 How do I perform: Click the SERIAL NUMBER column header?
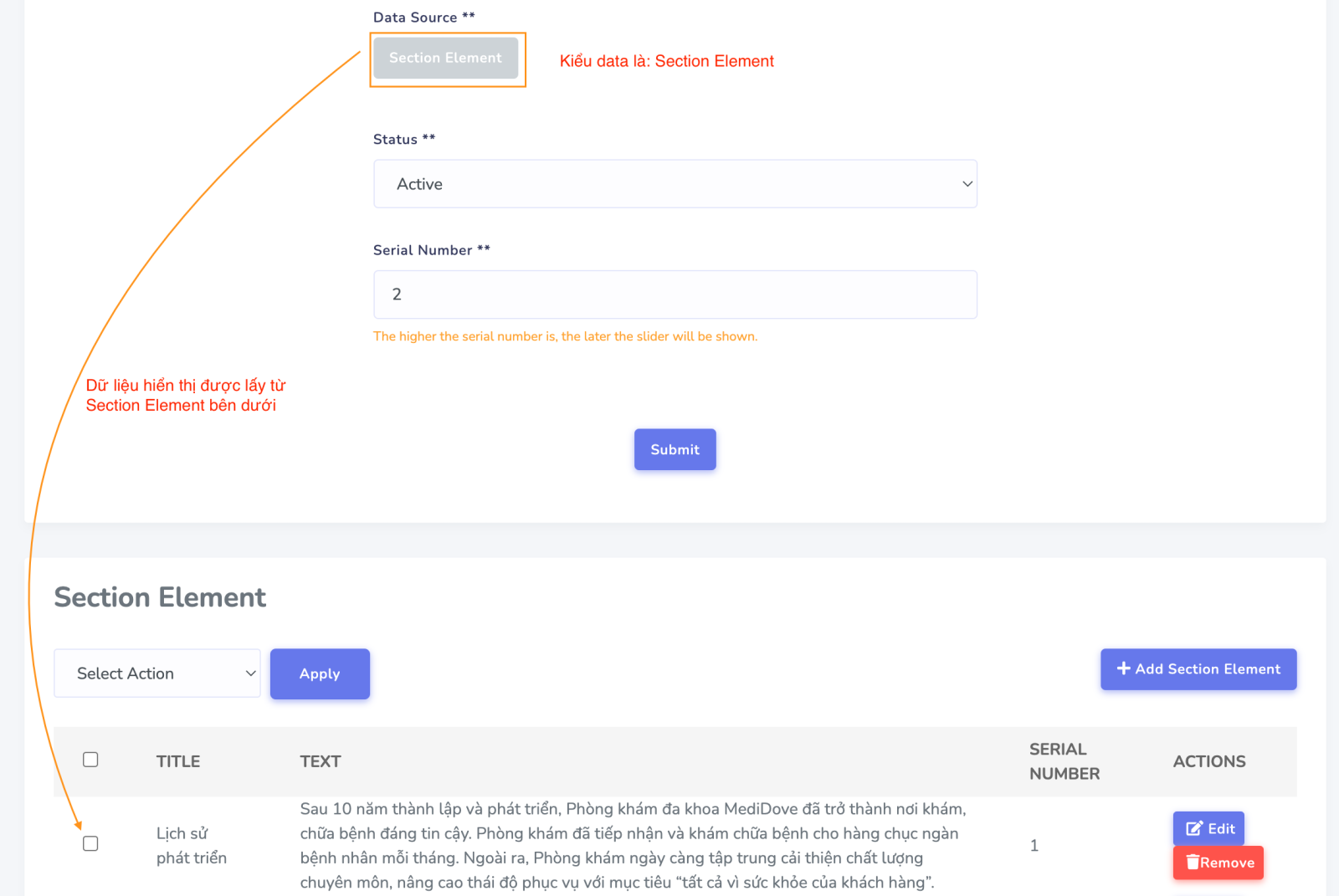(x=1064, y=761)
